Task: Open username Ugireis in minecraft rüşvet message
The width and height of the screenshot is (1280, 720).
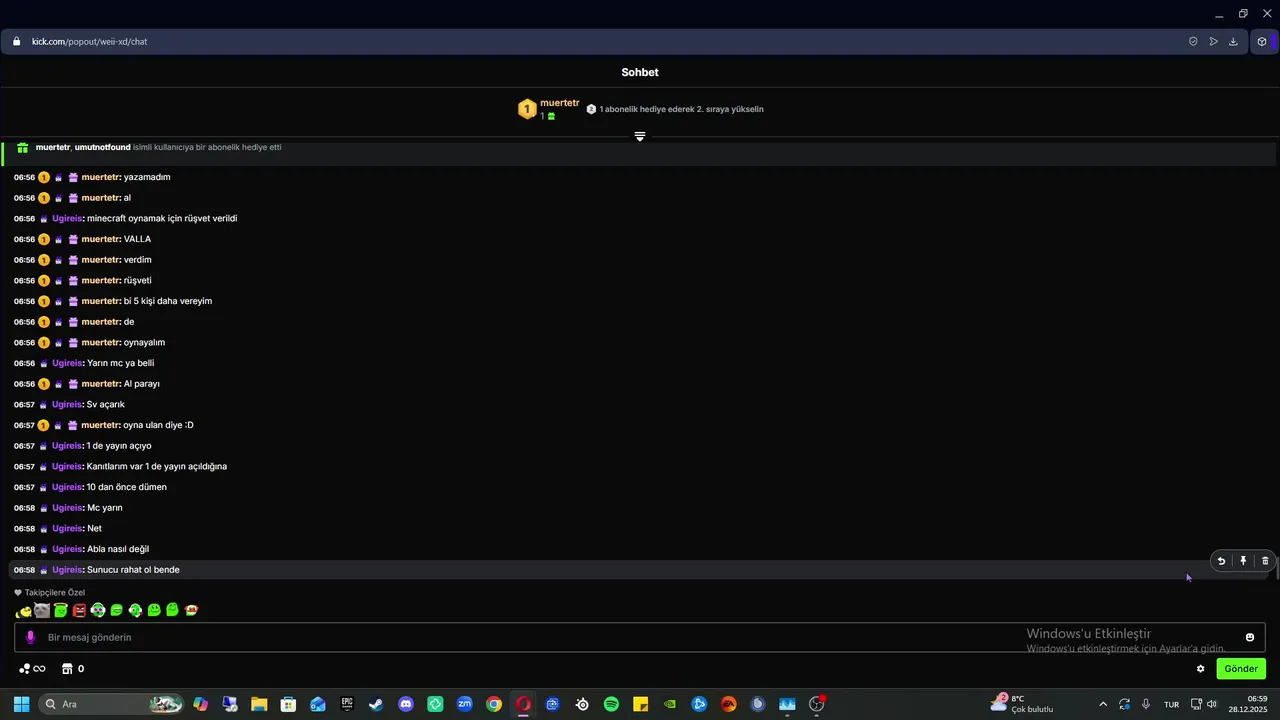Action: click(67, 218)
